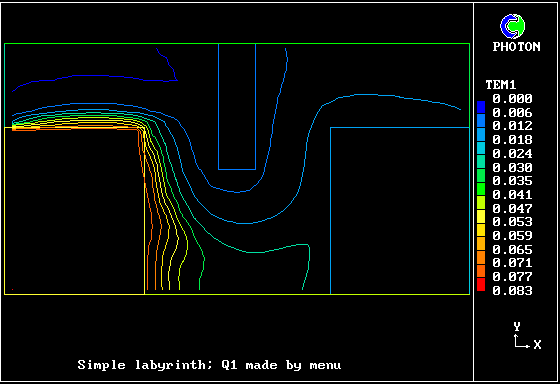Screen dimensions: 560x384
Task: Click the 0.083 legend value label
Action: [512, 291]
